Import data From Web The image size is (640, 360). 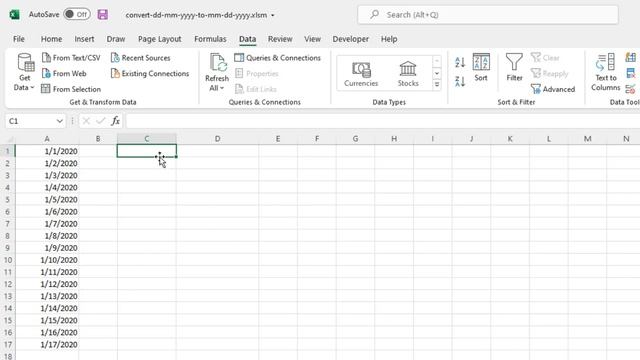click(64, 73)
